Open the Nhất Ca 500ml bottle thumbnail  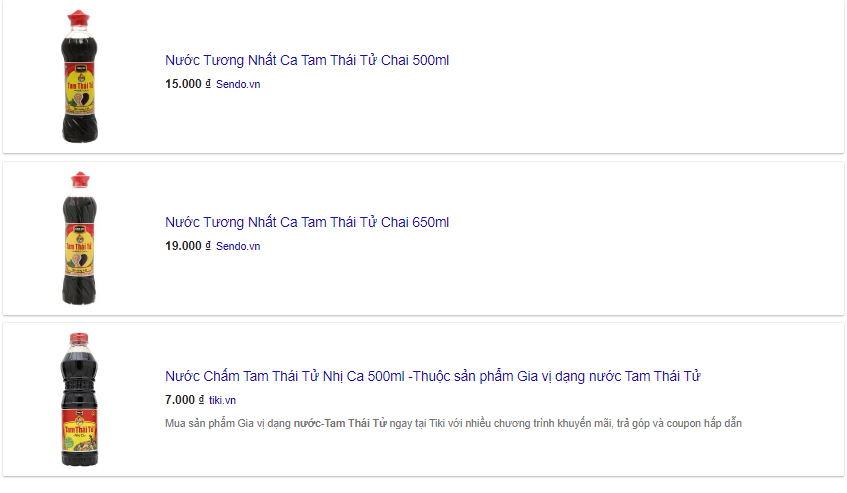[79, 76]
